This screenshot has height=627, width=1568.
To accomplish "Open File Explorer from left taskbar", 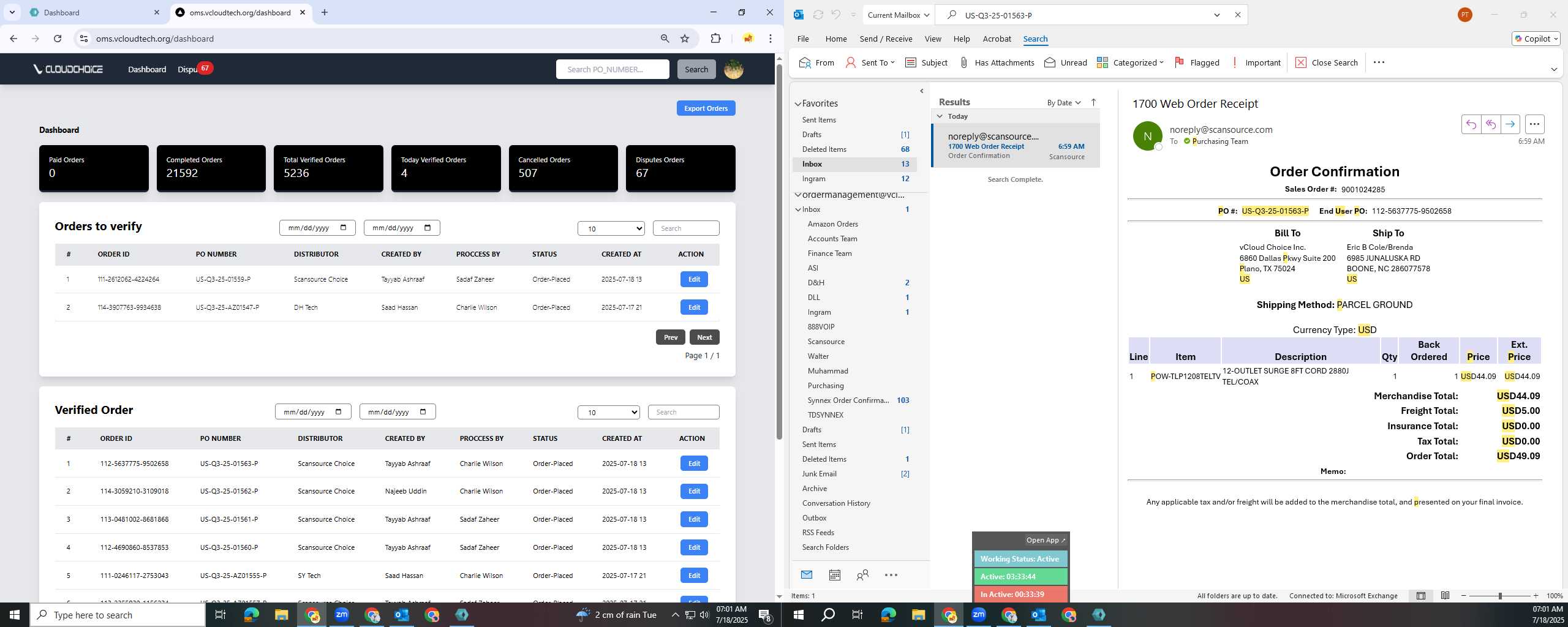I will coord(281,615).
